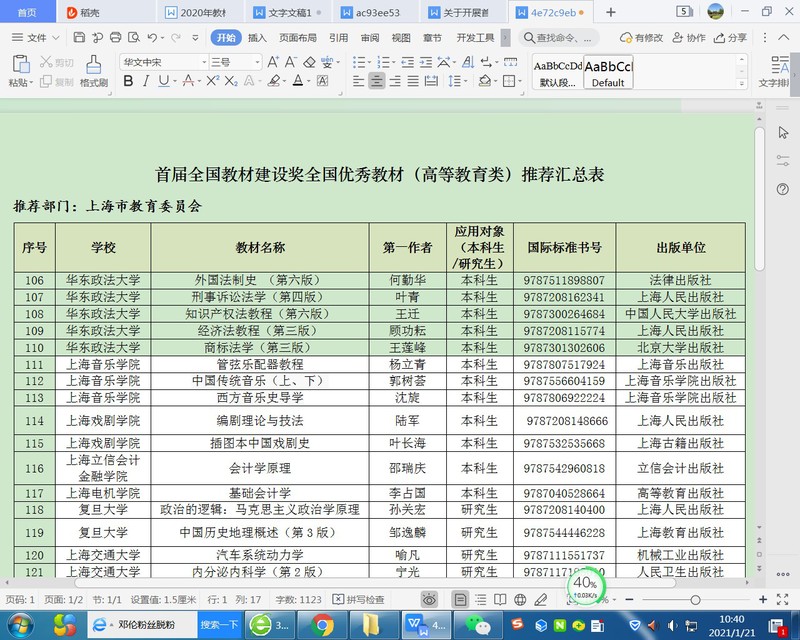The width and height of the screenshot is (800, 640).
Task: Click the zoom slider in status bar
Action: [x=694, y=600]
